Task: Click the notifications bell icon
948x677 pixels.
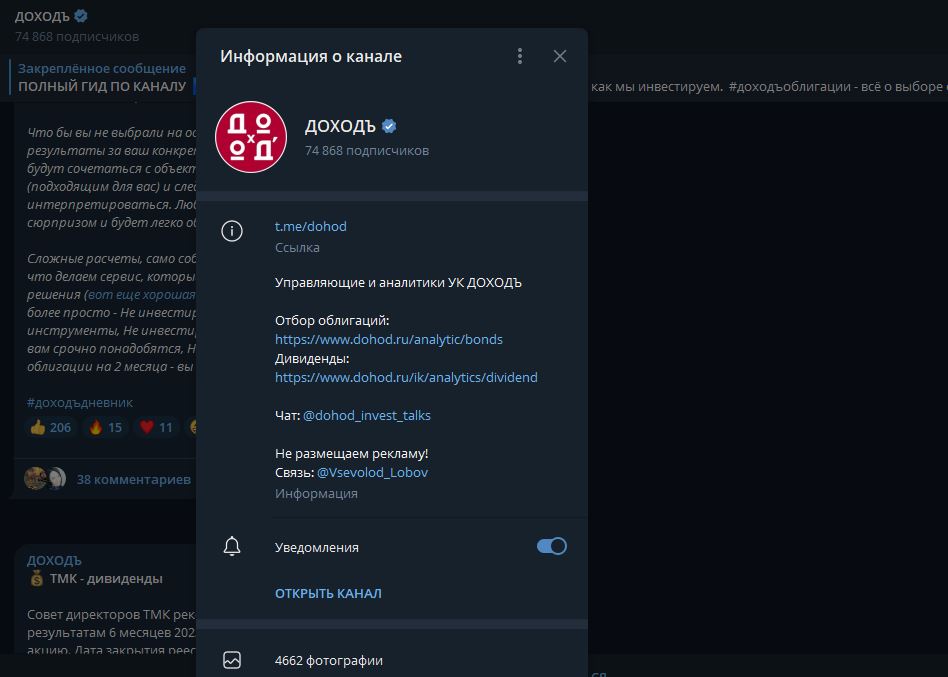Action: click(232, 546)
